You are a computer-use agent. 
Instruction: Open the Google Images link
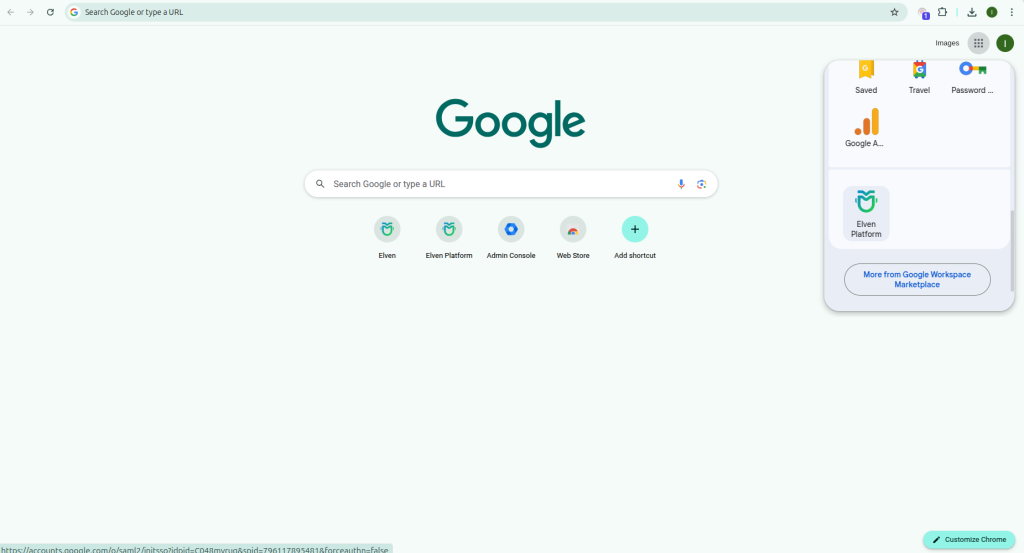coord(947,43)
